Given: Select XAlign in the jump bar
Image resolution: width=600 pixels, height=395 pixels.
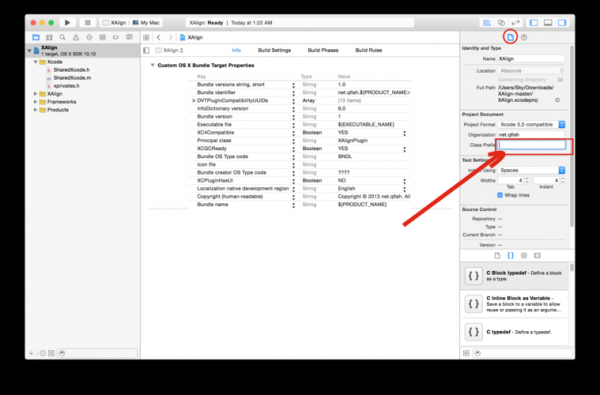Looking at the screenshot, I should coord(191,37).
